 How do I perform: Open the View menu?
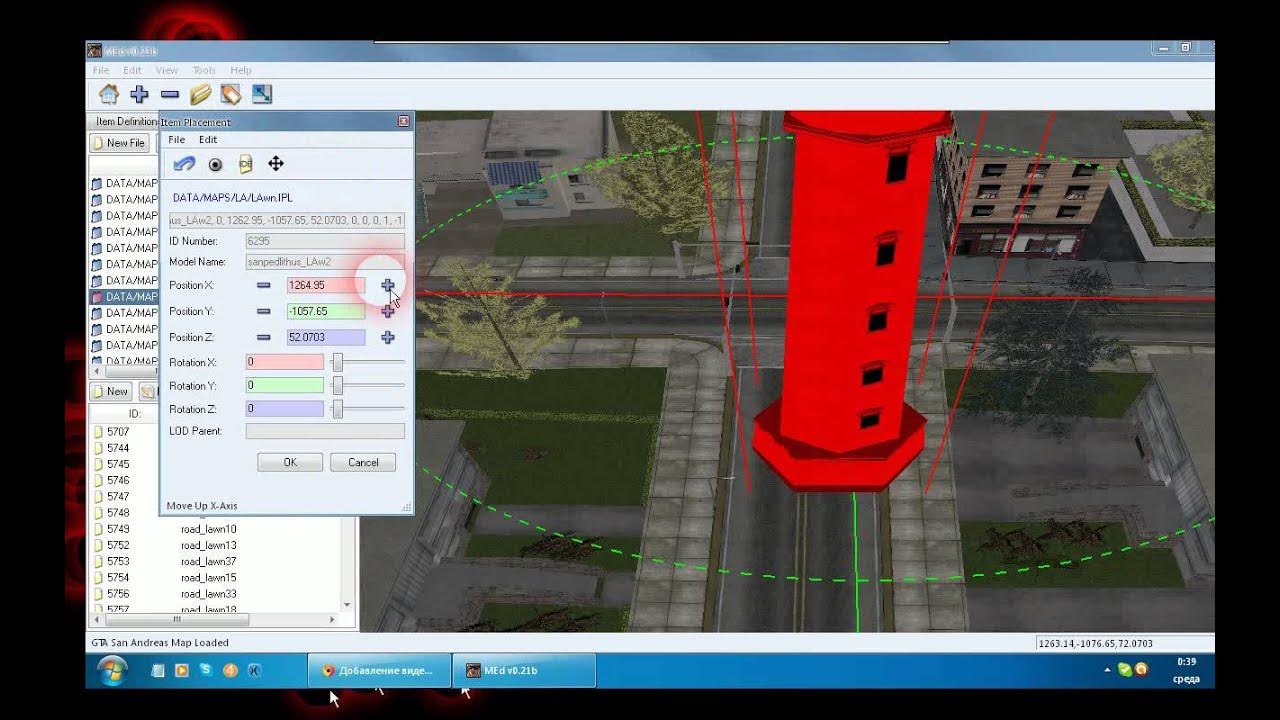[x=167, y=70]
